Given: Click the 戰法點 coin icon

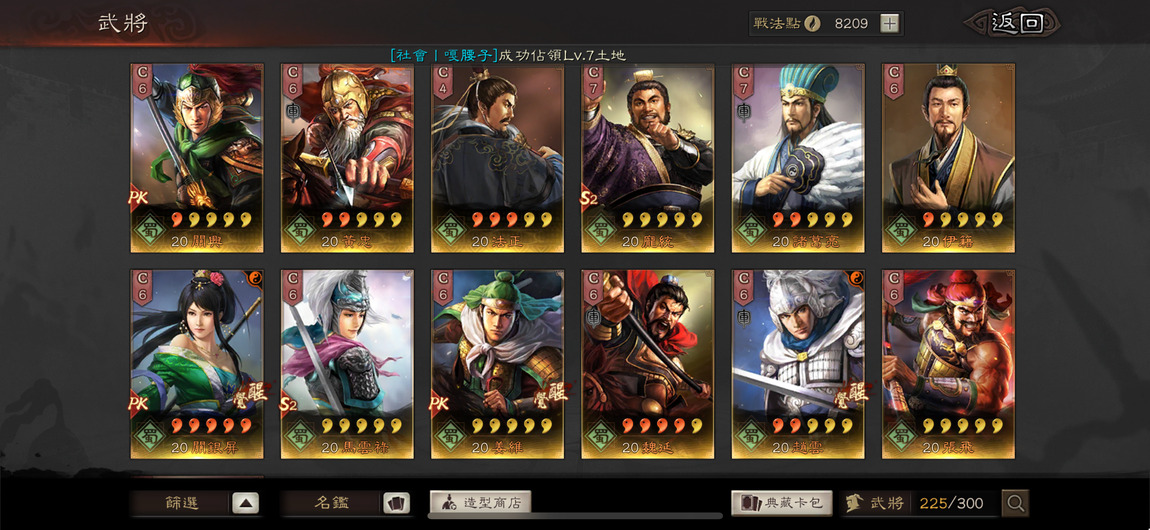Looking at the screenshot, I should [812, 23].
